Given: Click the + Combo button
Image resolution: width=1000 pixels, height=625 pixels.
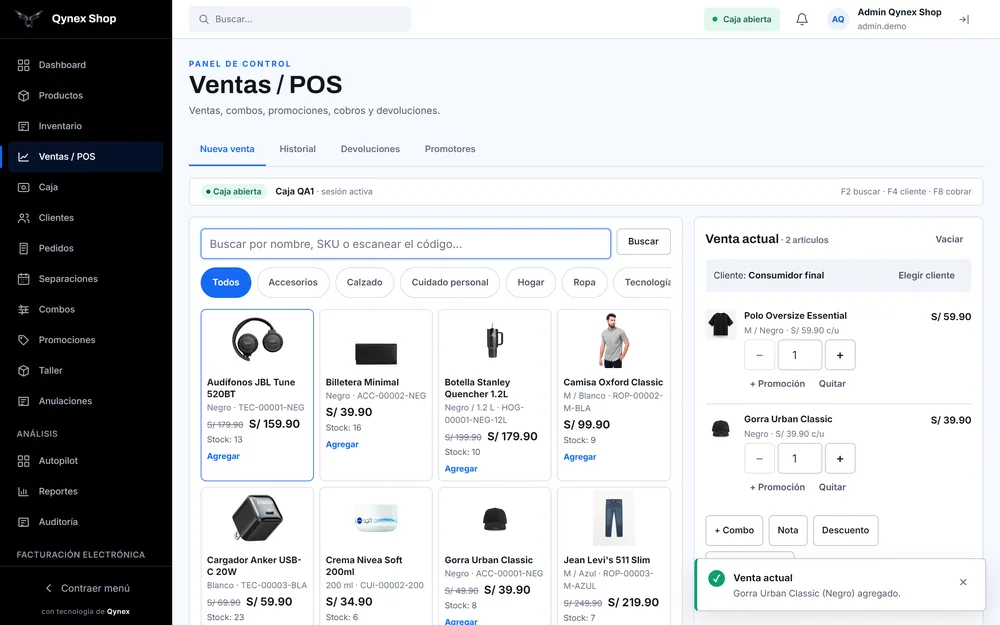Looking at the screenshot, I should click(x=734, y=531).
